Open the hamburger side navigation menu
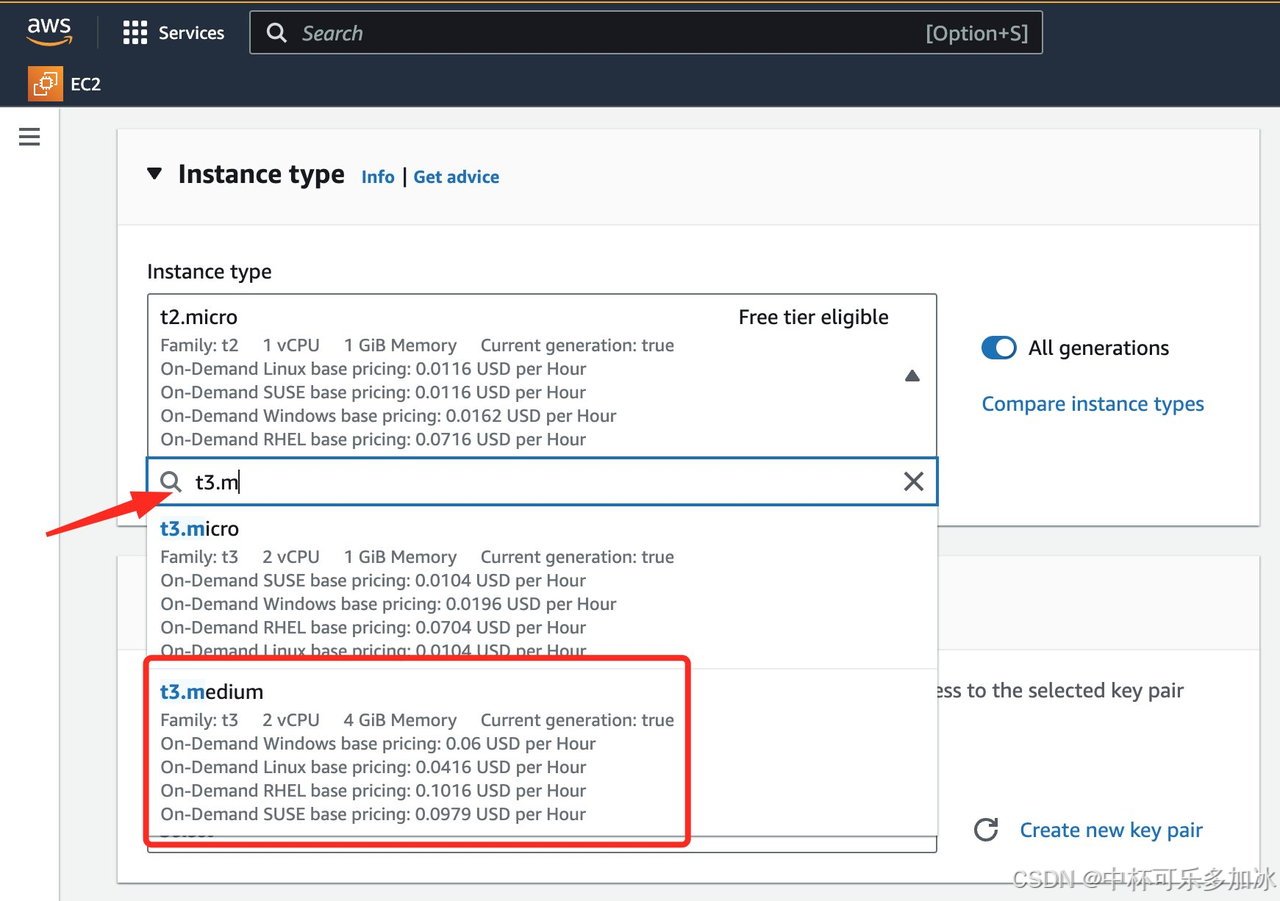The height and width of the screenshot is (901, 1280). 30,137
